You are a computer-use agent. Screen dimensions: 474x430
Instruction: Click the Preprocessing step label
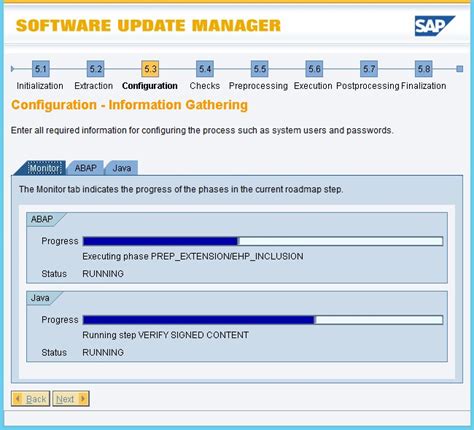(x=258, y=86)
